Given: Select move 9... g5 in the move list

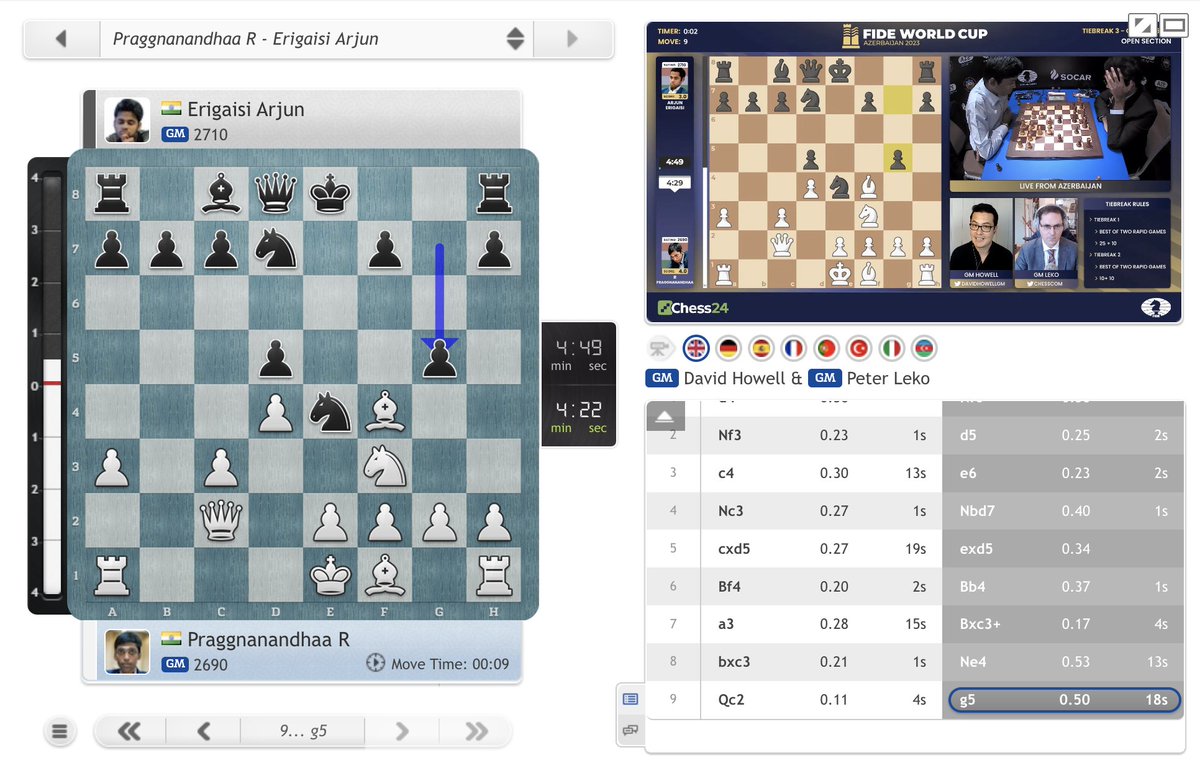Looking at the screenshot, I should pos(1063,700).
